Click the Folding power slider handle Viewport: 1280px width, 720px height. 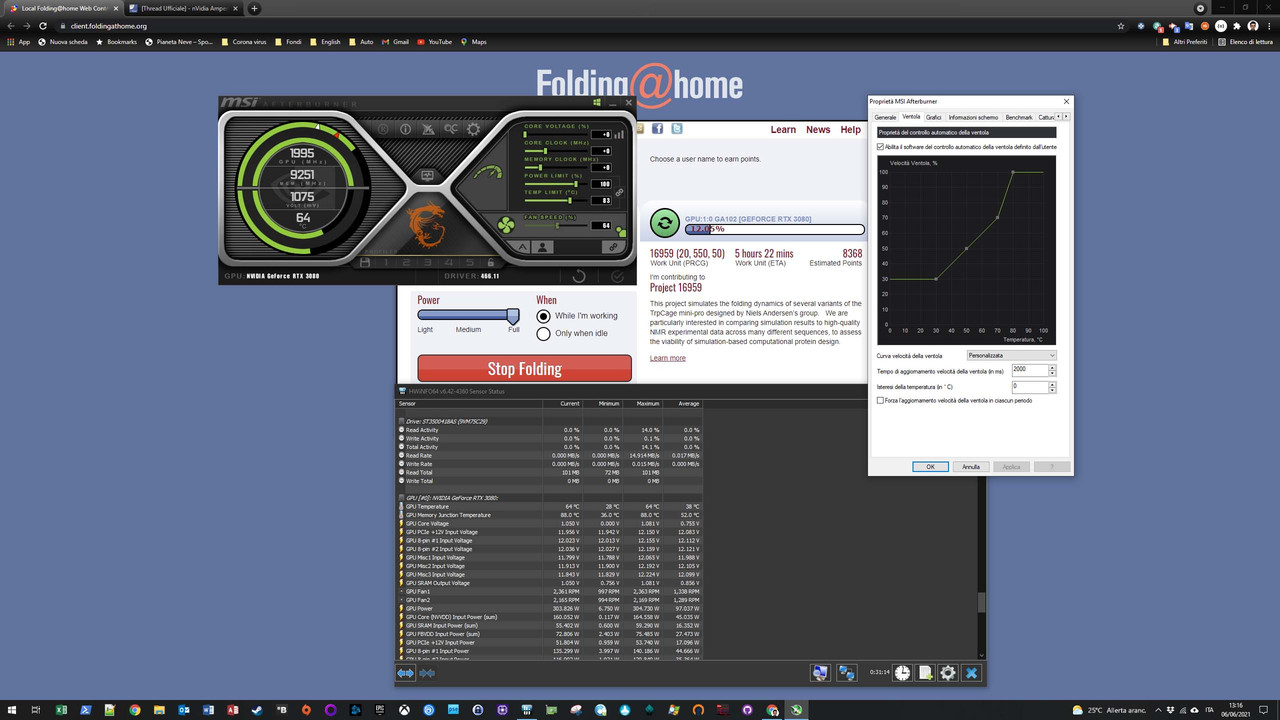513,316
